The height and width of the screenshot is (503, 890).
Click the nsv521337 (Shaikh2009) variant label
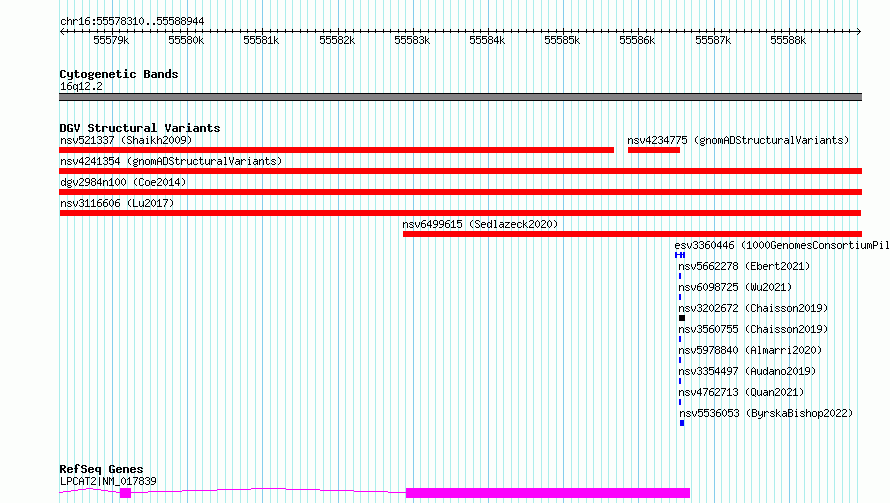point(126,140)
